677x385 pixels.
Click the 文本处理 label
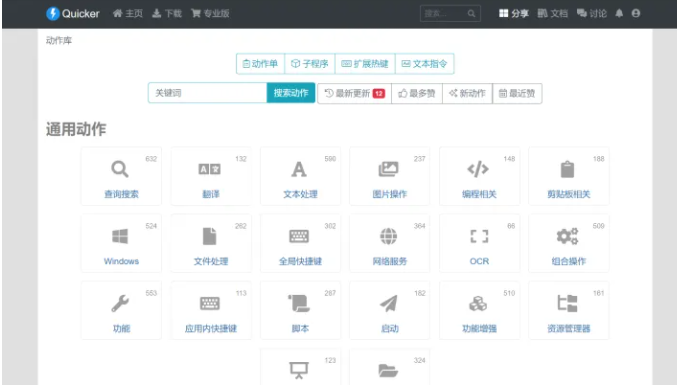tap(300, 194)
